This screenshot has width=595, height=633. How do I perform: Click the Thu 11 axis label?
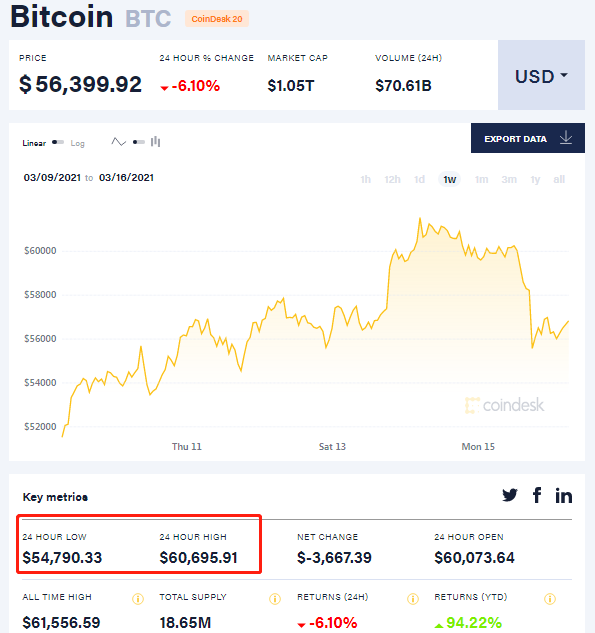coord(186,446)
